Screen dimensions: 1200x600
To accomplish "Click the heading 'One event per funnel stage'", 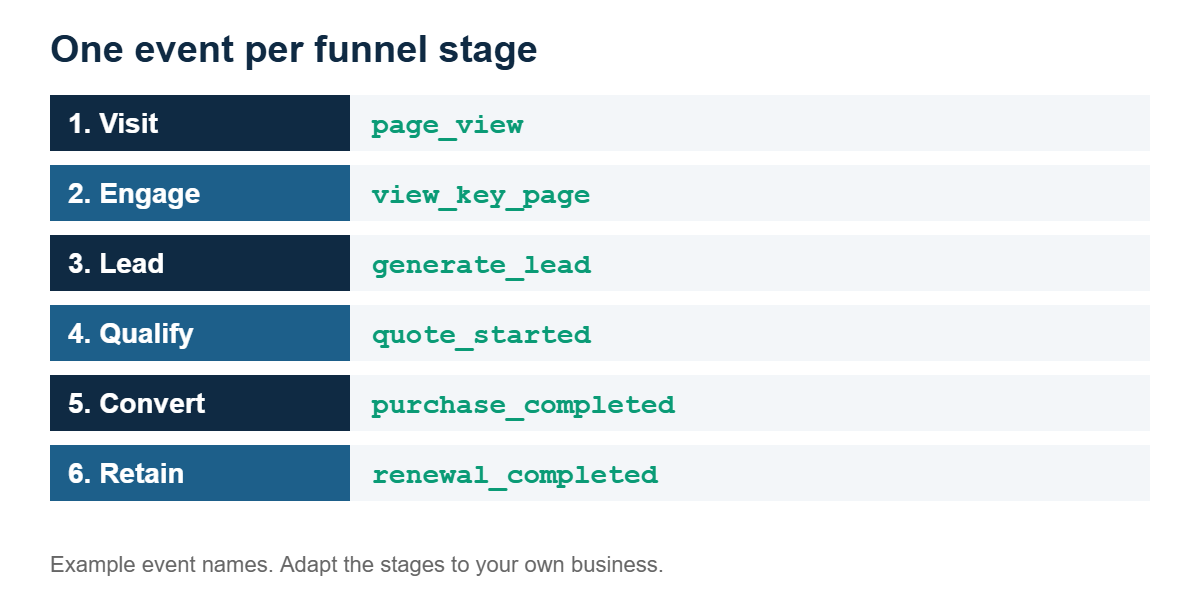I will (x=294, y=49).
